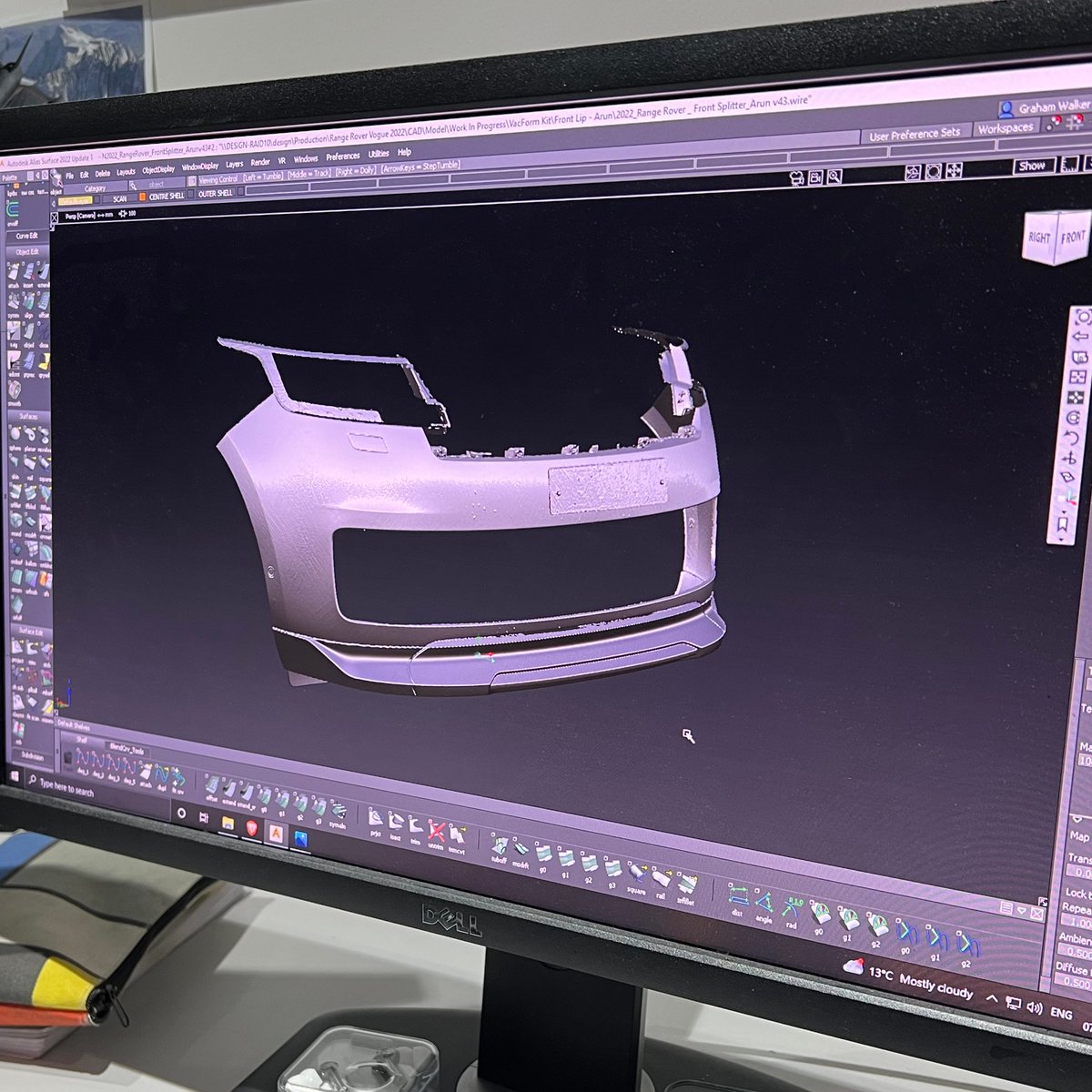
Task: Select the tuboff tool on shelf
Action: point(499,848)
